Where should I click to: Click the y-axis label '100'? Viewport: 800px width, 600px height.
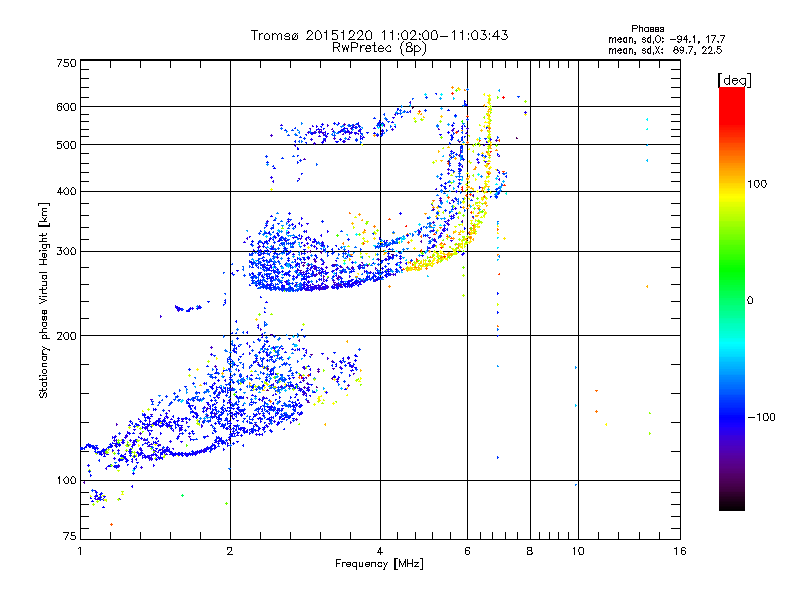pyautogui.click(x=67, y=481)
